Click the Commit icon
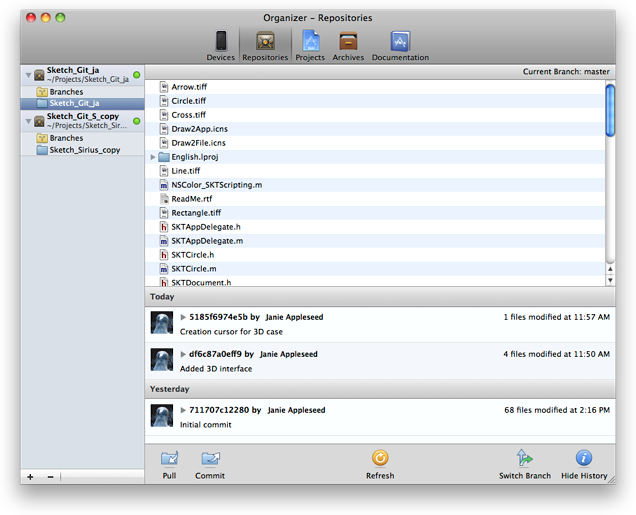 (210, 458)
